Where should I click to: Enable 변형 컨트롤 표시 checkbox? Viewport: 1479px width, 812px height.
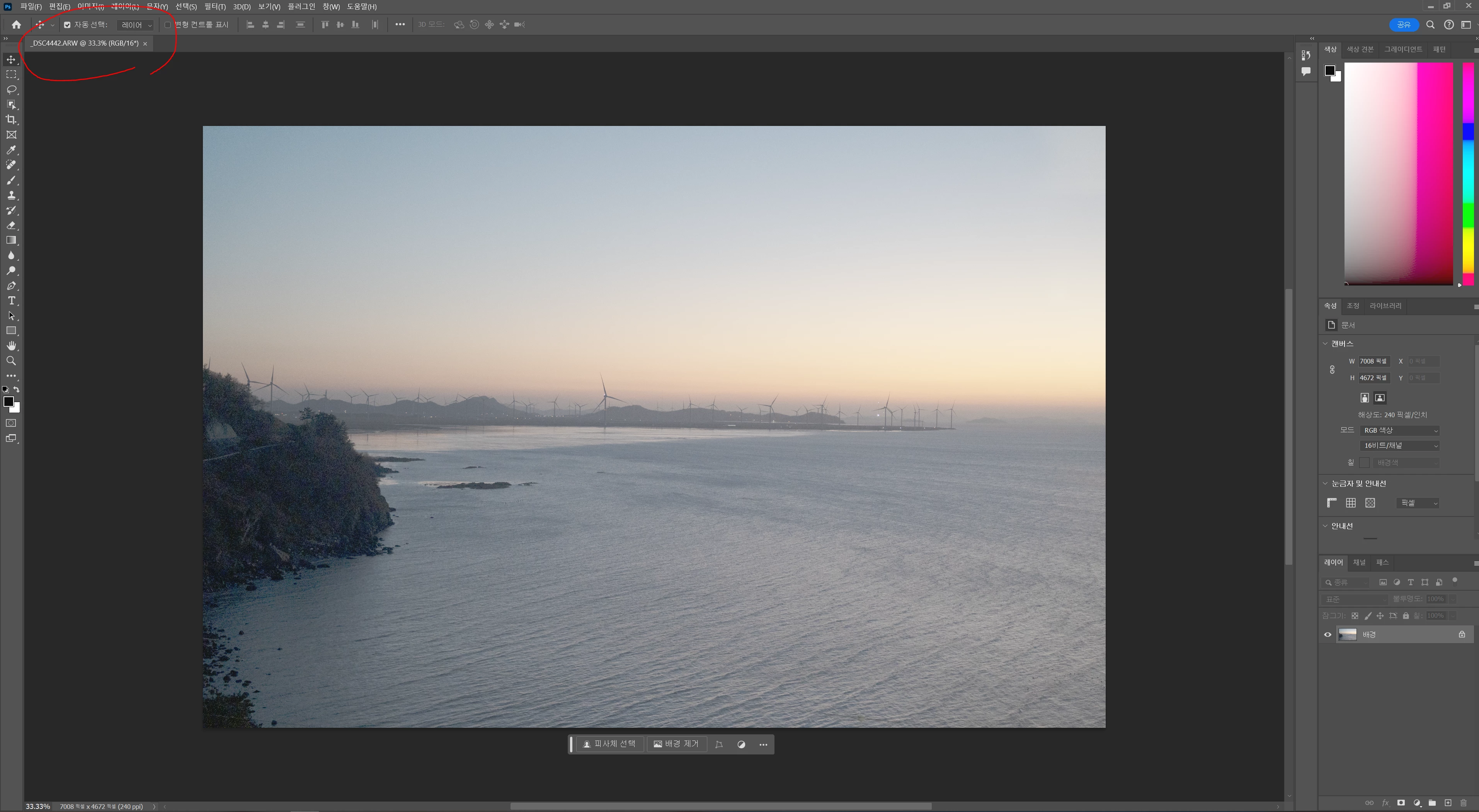click(x=168, y=25)
